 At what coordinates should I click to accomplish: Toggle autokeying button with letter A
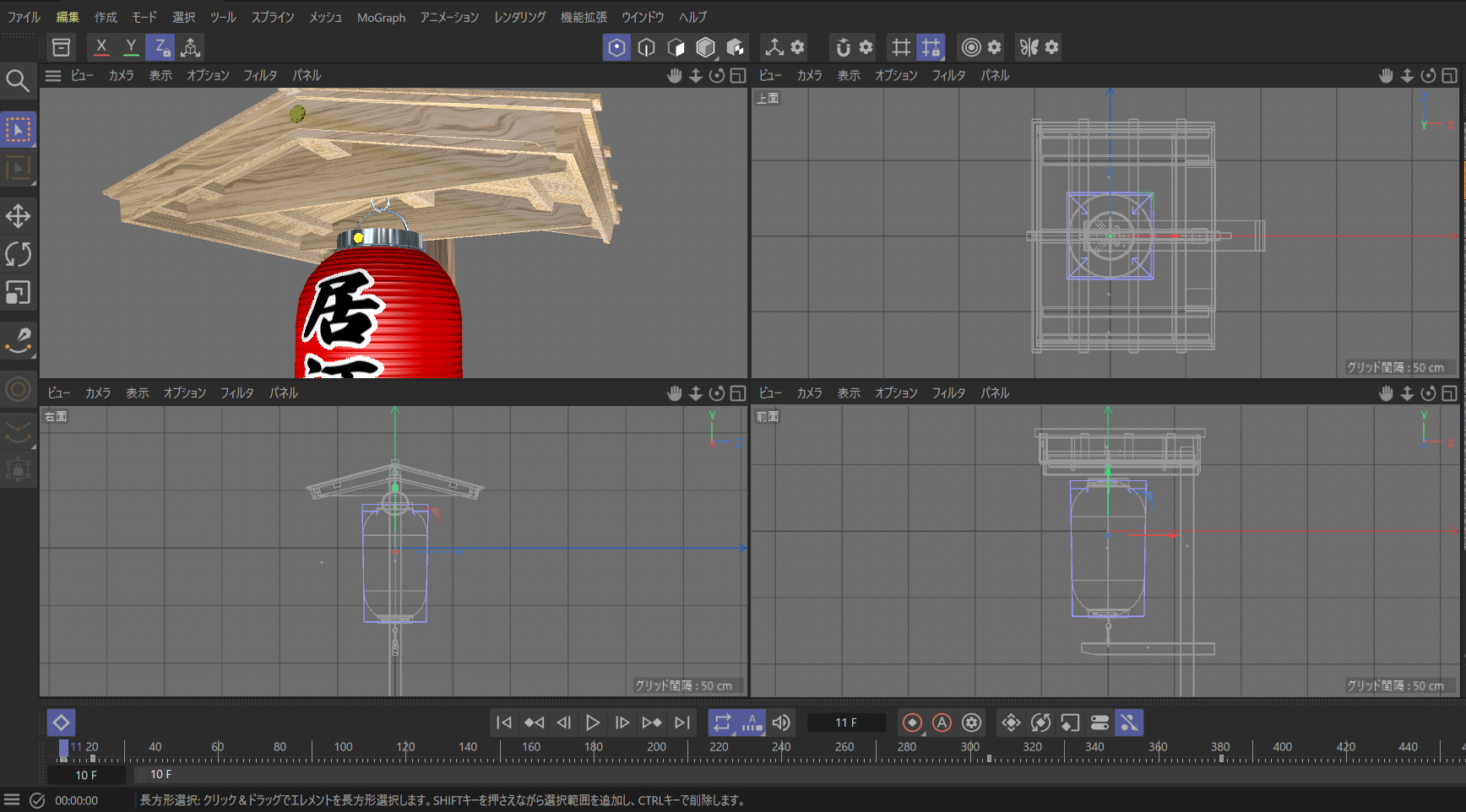pos(942,723)
